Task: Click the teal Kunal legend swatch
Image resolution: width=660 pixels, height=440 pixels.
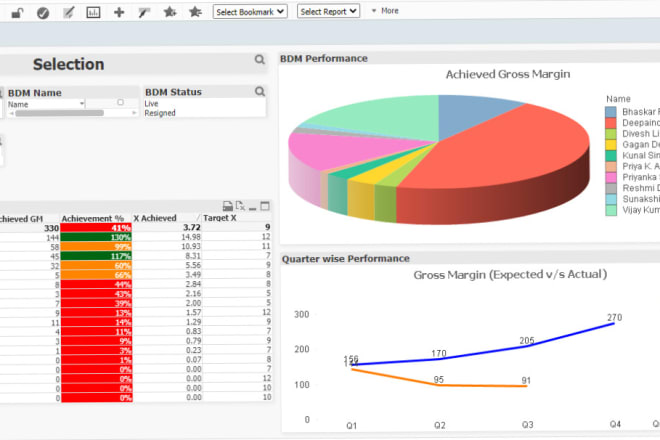Action: pos(611,156)
